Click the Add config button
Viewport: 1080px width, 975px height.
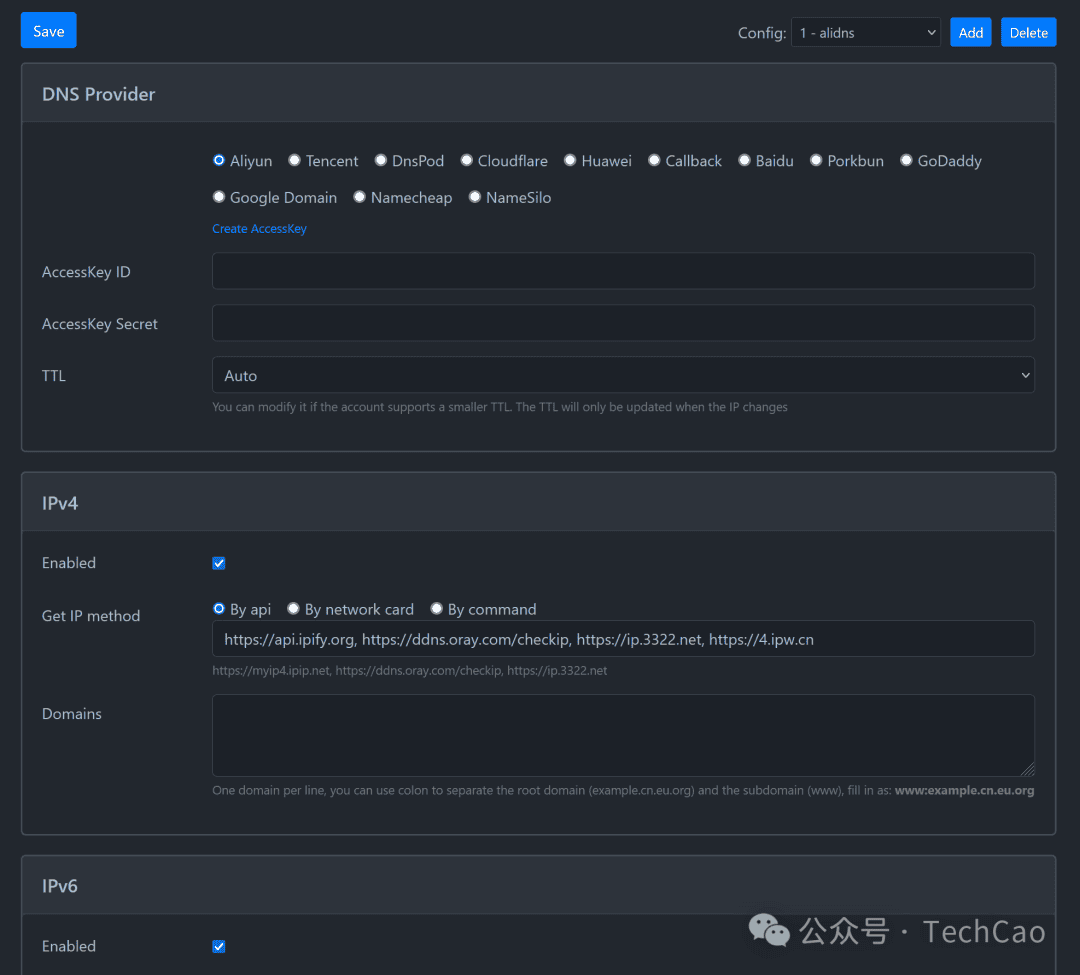(x=970, y=32)
